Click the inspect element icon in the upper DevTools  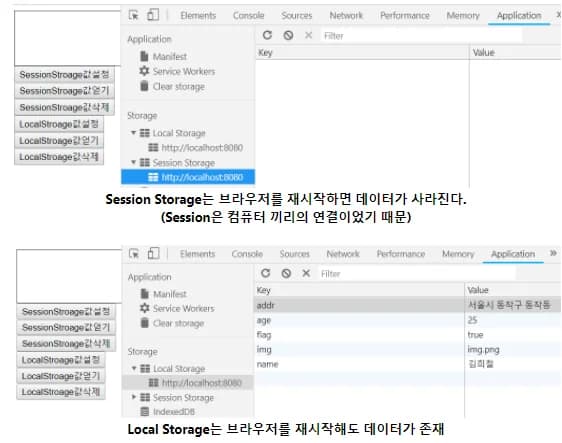(134, 15)
